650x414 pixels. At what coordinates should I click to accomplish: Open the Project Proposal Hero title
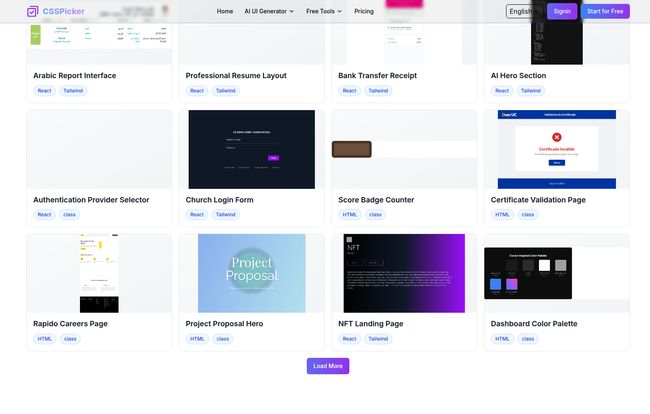[224, 324]
